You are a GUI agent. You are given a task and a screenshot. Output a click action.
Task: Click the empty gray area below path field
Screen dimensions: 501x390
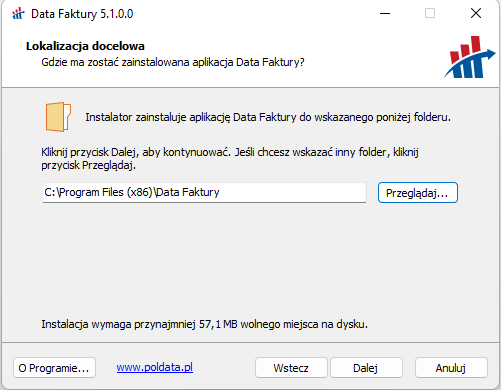coord(250,260)
